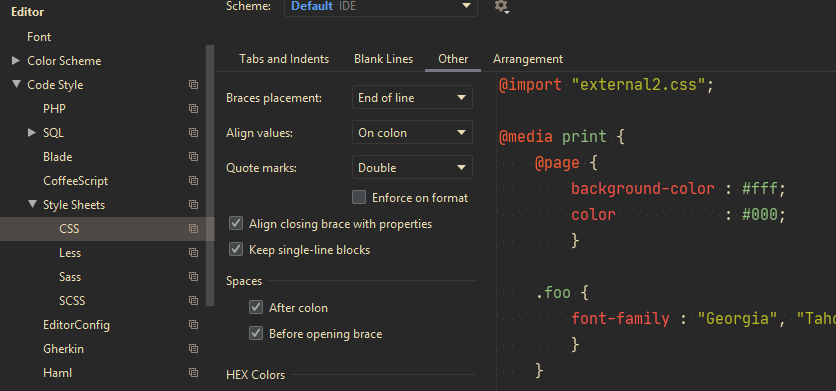Image resolution: width=836 pixels, height=391 pixels.
Task: Click the copy-settings icon next to Gherkin
Action: pyautogui.click(x=194, y=349)
